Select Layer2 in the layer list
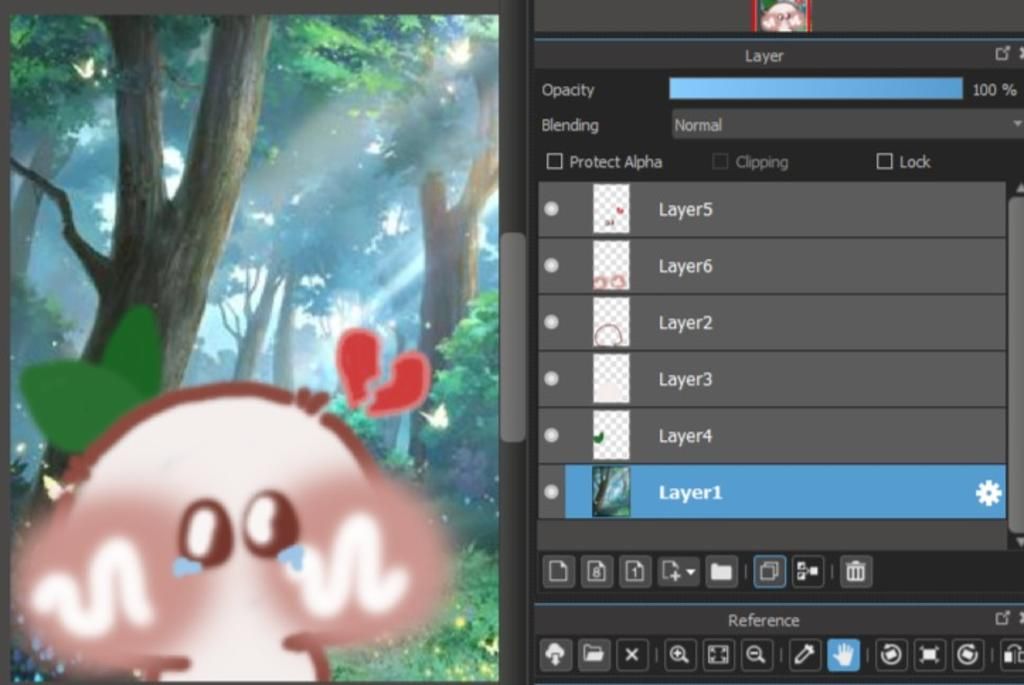1024x685 pixels. (772, 323)
